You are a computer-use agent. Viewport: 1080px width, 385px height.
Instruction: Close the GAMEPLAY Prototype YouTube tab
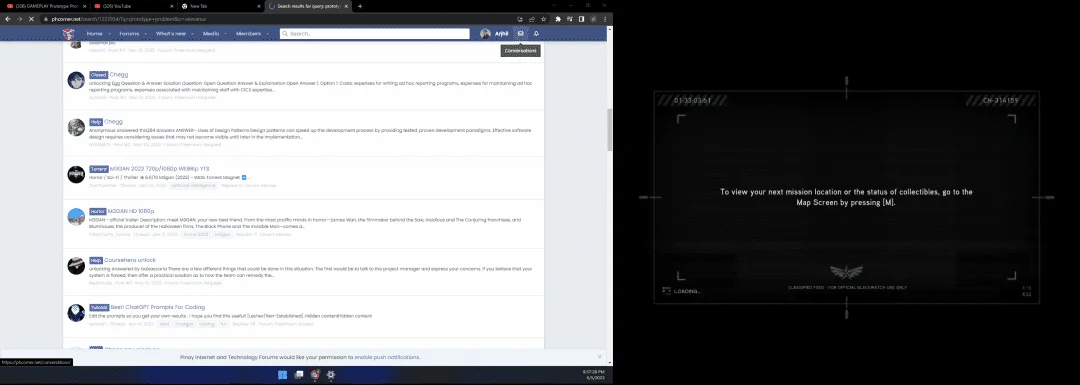click(86, 6)
